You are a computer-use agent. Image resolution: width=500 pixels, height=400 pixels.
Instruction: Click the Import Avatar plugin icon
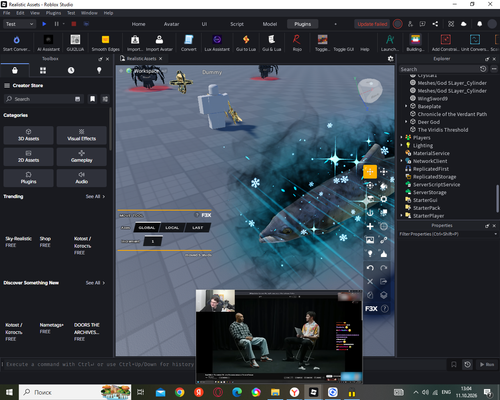click(x=159, y=43)
